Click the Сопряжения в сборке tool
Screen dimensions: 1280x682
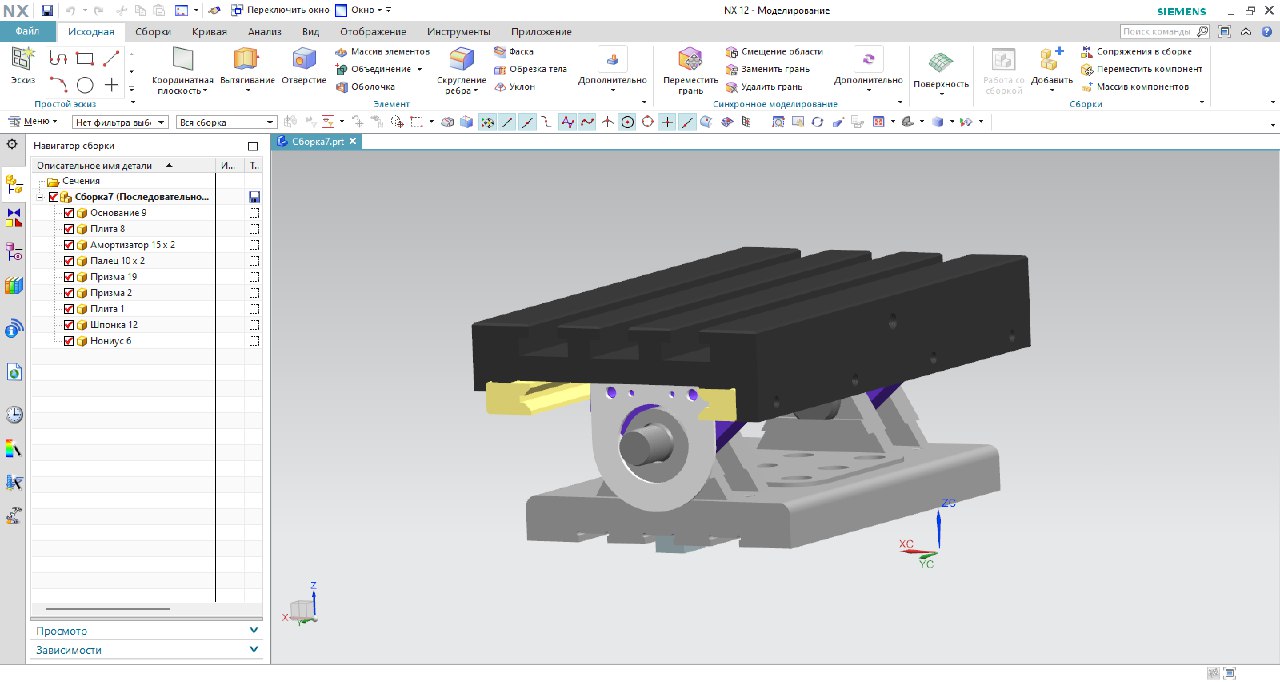pyautogui.click(x=1136, y=51)
